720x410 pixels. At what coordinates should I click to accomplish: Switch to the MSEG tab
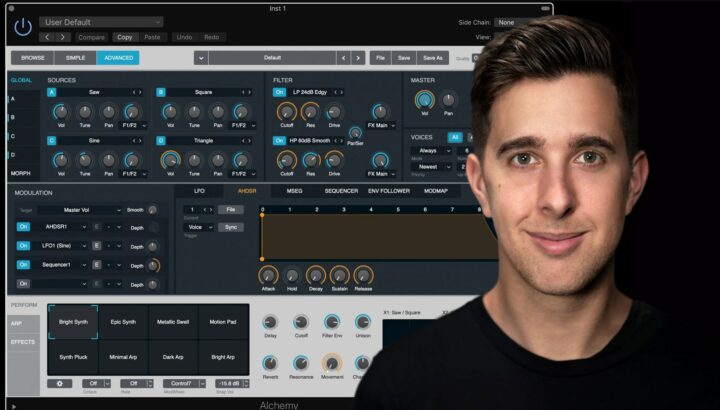[295, 190]
